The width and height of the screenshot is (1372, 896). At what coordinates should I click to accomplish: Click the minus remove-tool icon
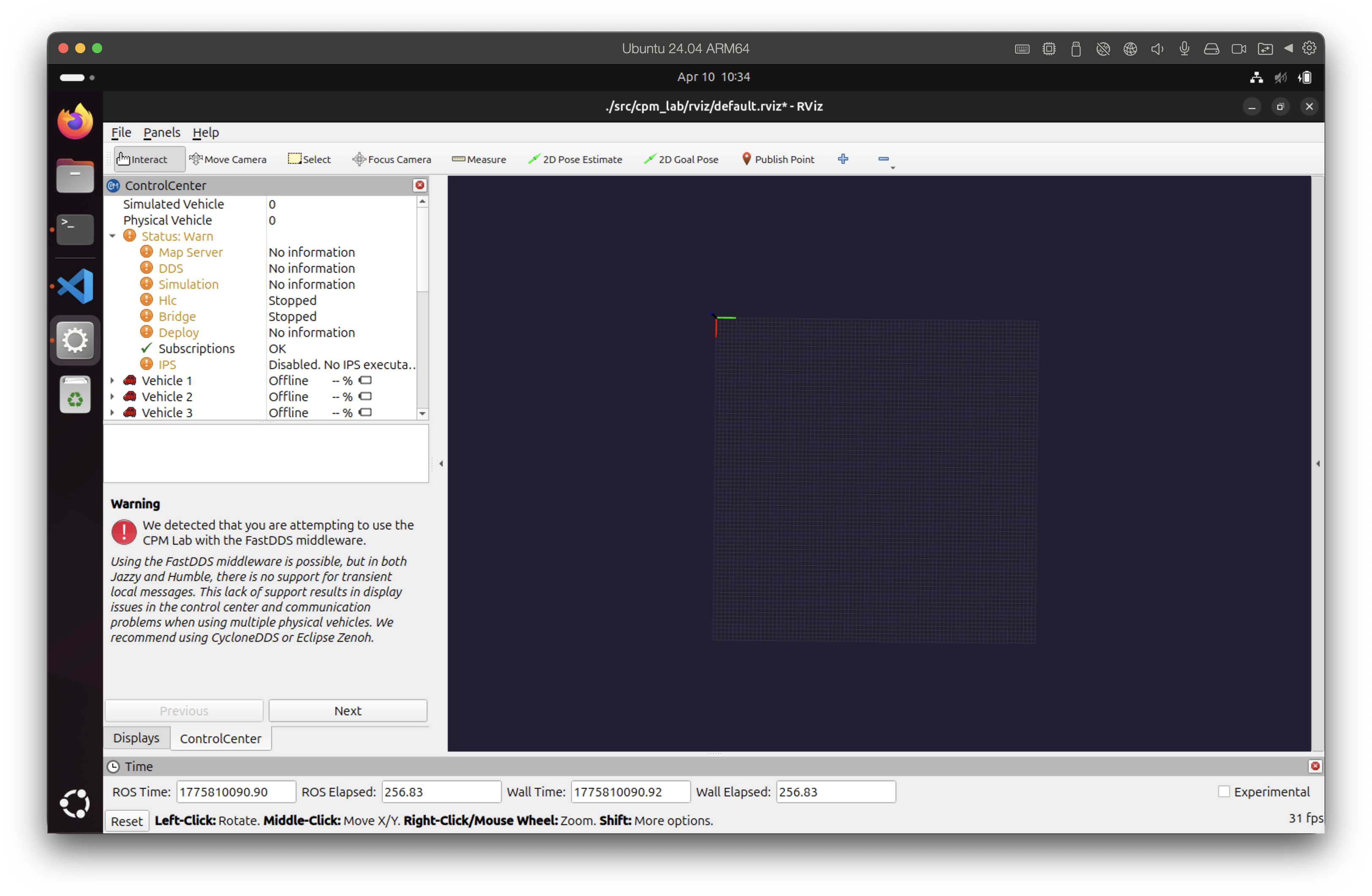click(883, 158)
